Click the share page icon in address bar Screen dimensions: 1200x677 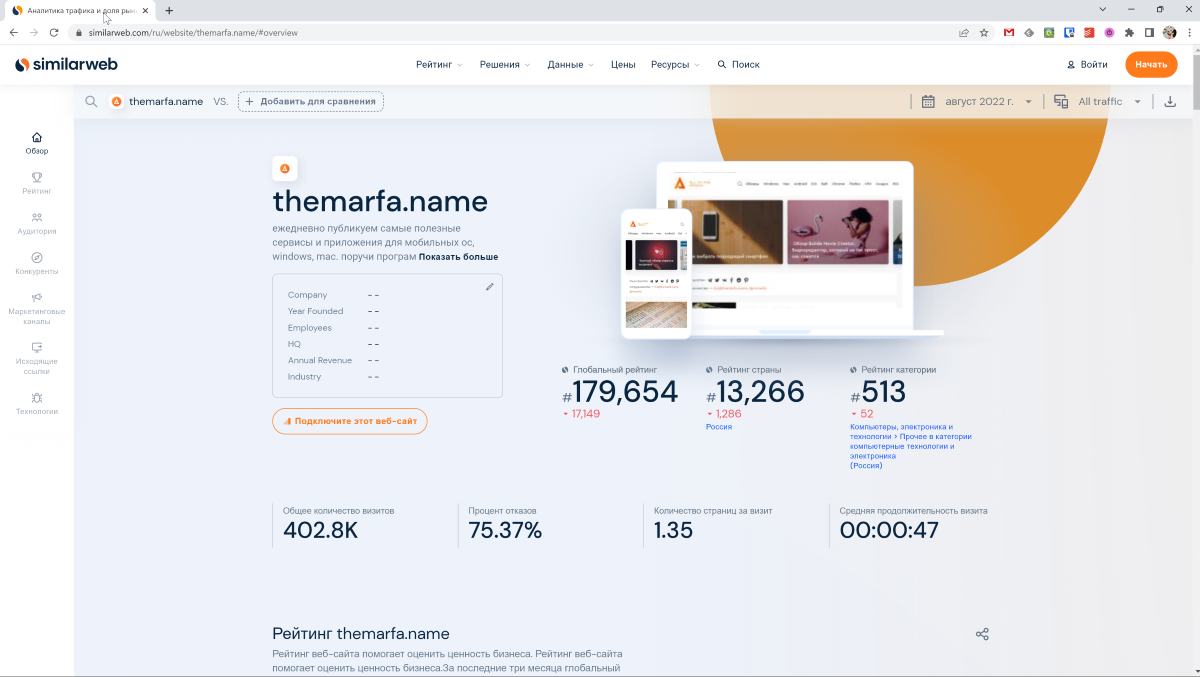(964, 32)
